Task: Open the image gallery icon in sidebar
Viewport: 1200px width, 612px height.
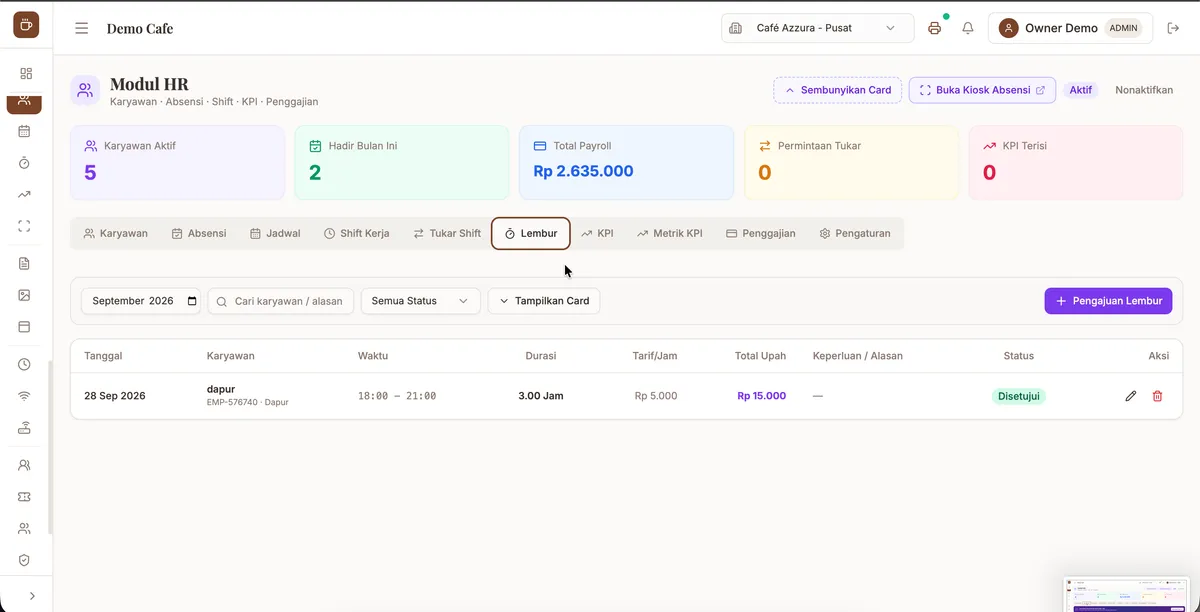Action: click(25, 295)
